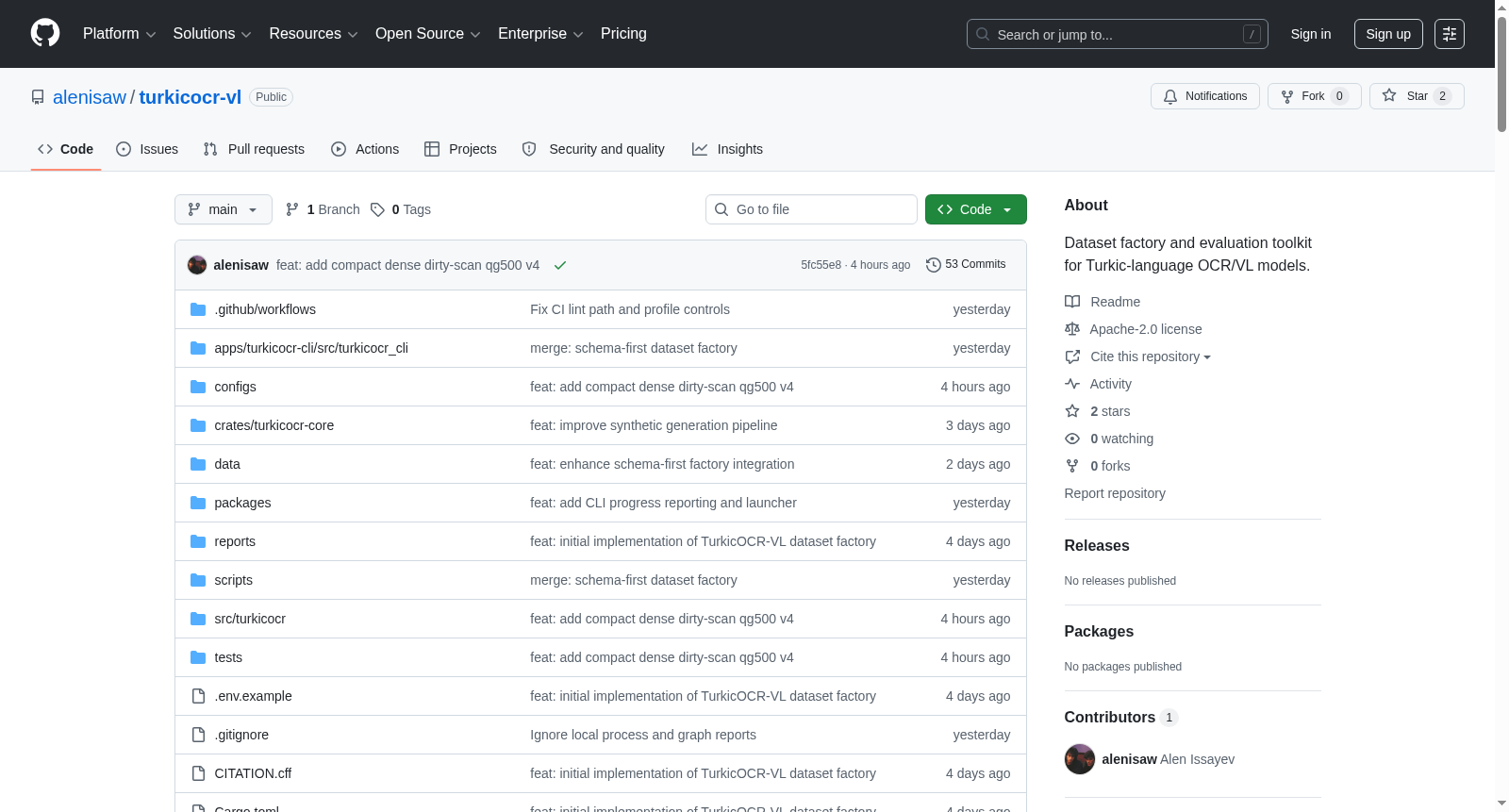Viewport: 1509px width, 812px height.
Task: Open the alenisaw owner profile link
Action: tap(90, 97)
